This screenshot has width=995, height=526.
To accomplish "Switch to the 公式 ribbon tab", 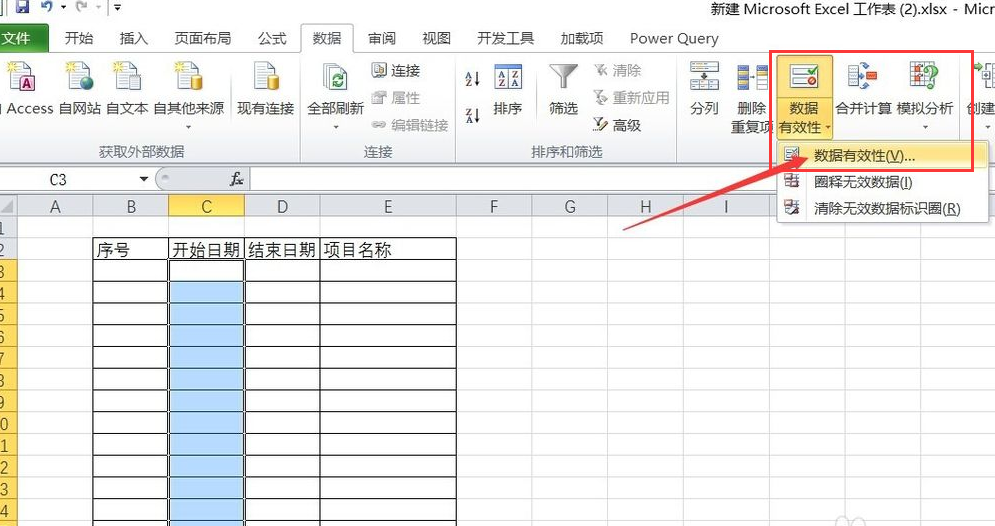I will coord(272,39).
